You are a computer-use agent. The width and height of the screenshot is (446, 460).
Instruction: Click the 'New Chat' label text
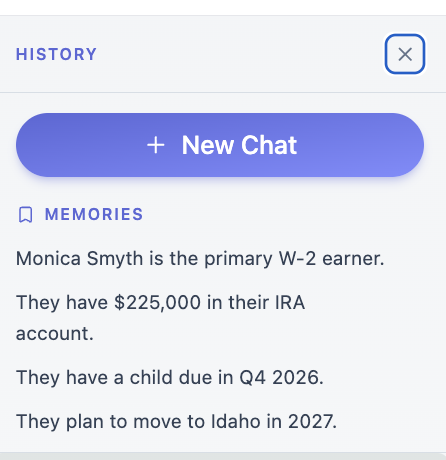239,145
